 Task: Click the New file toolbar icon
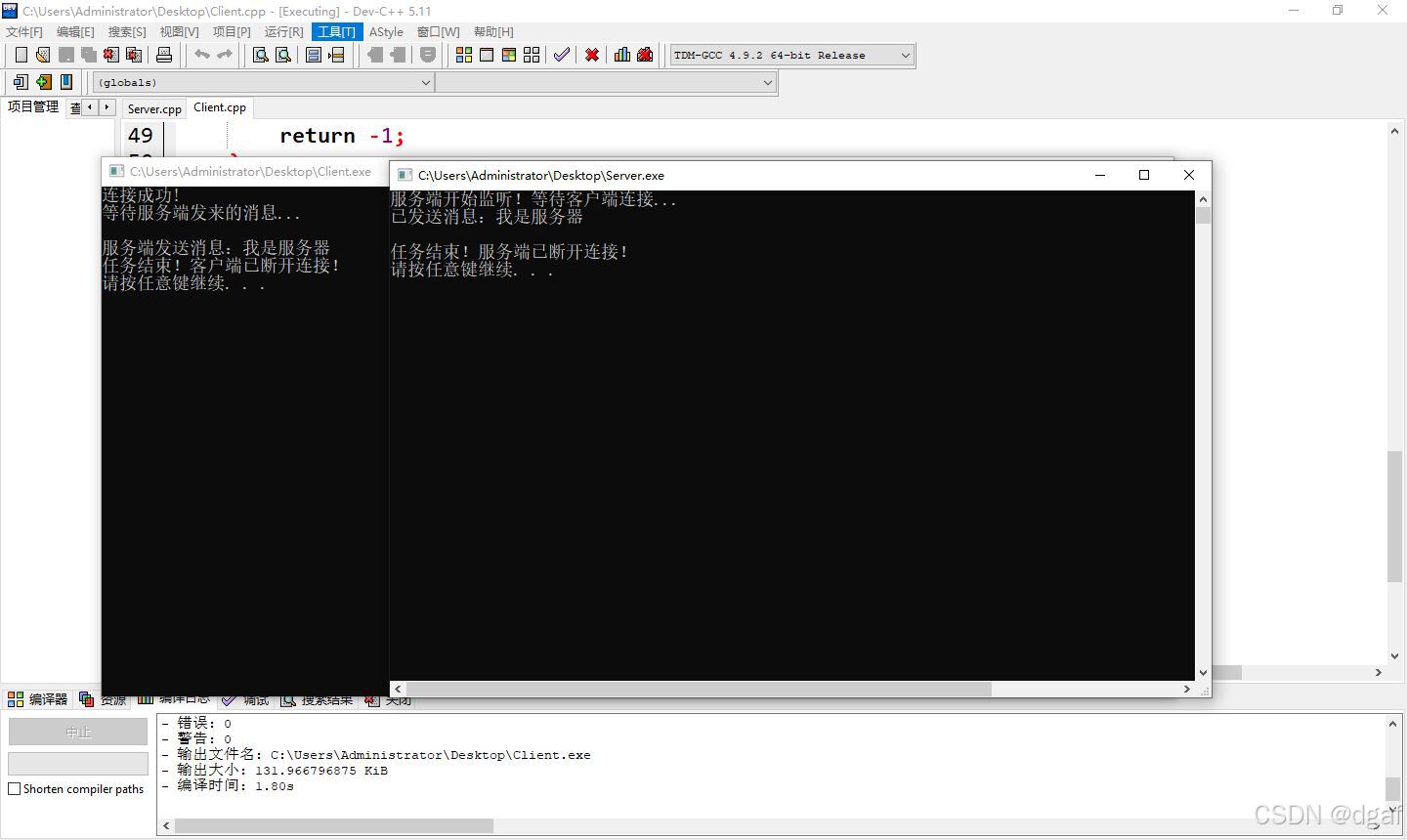[21, 55]
